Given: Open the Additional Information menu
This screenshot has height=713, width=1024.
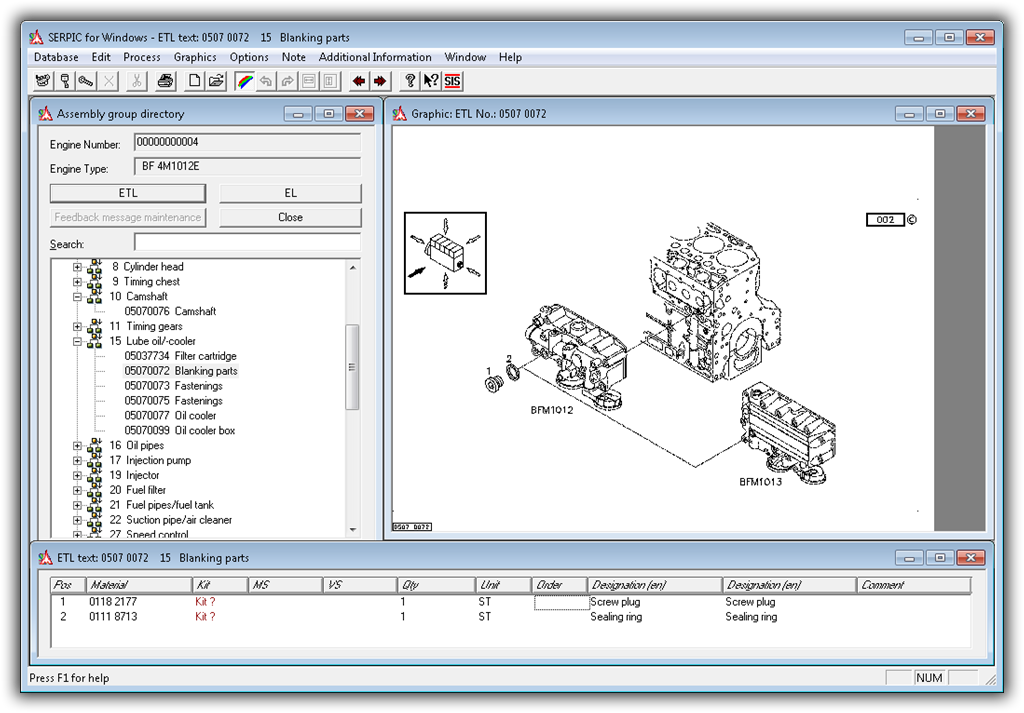Looking at the screenshot, I should (375, 57).
